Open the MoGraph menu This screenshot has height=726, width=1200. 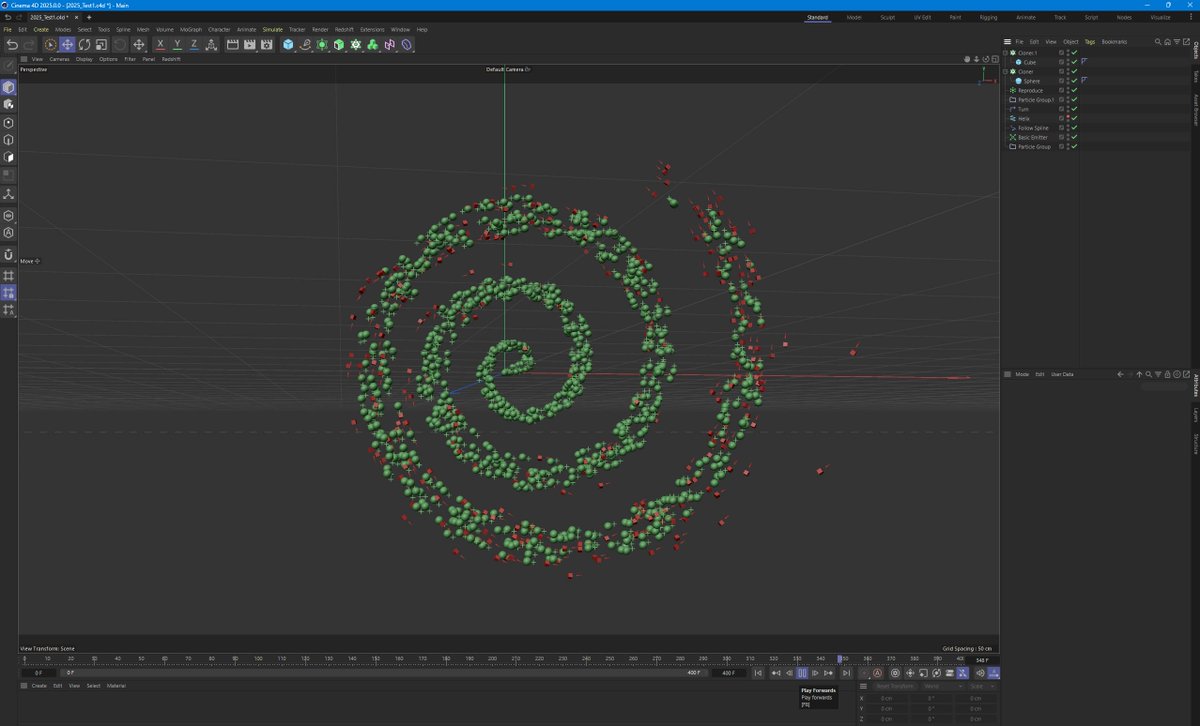190,30
